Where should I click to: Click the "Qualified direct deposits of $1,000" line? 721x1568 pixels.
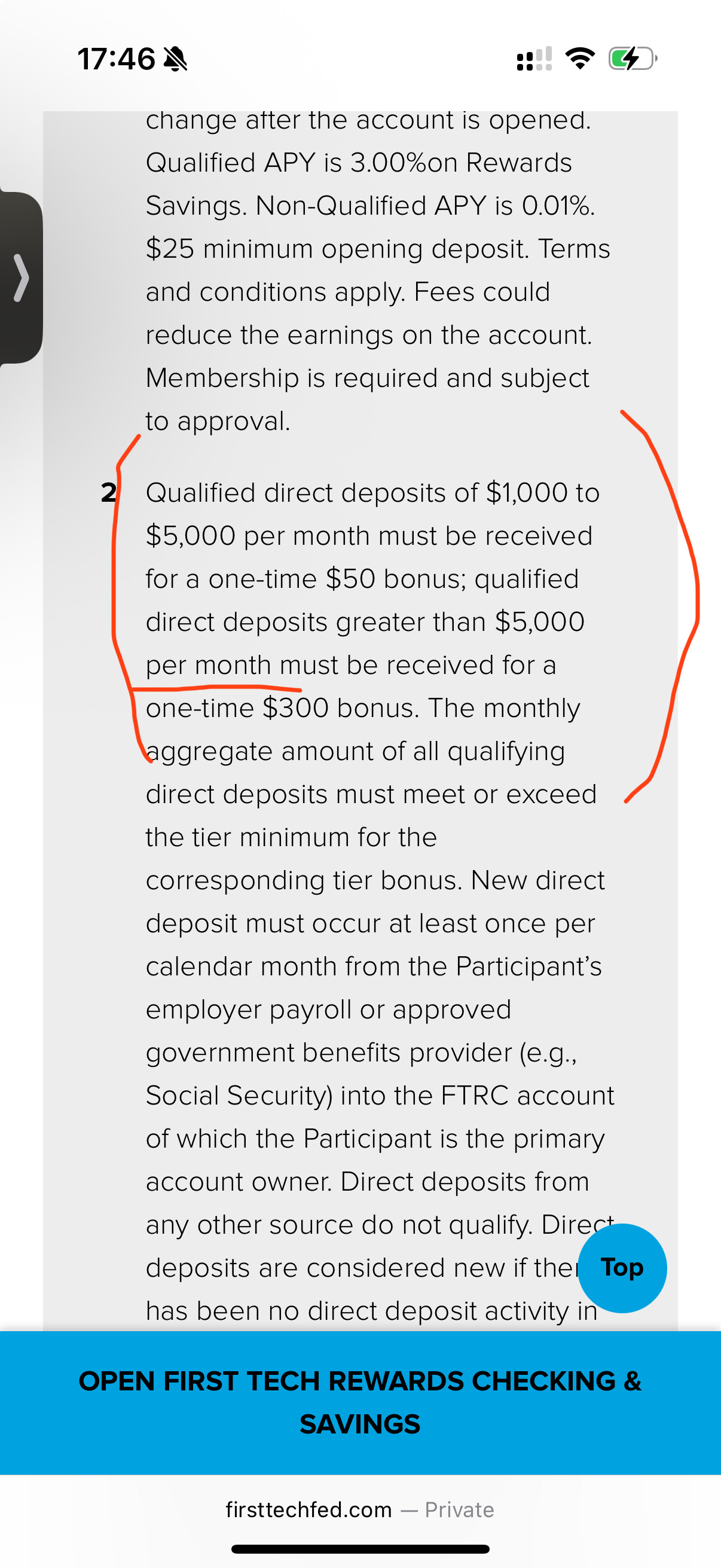(x=372, y=492)
